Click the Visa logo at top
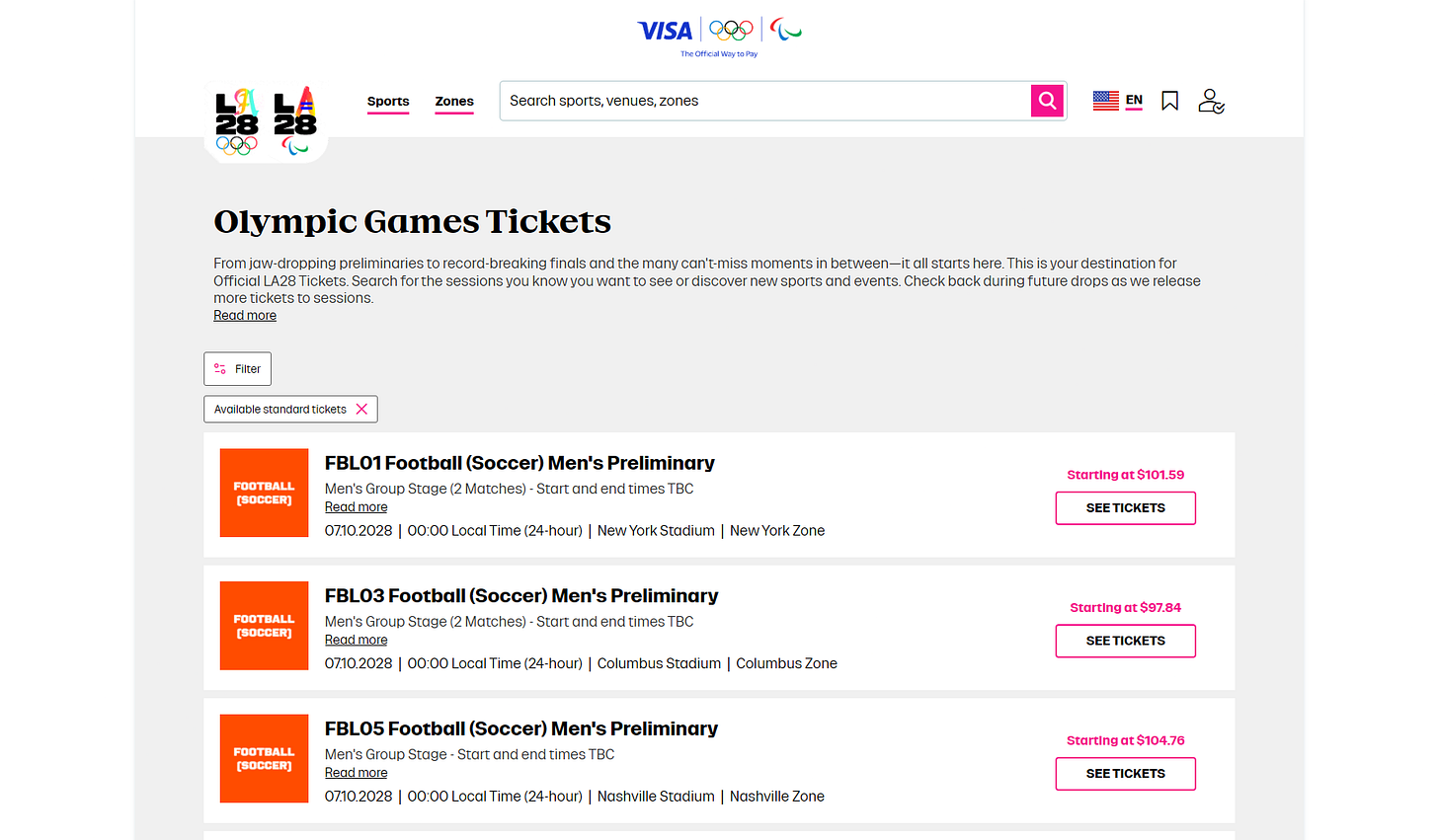 coord(665,31)
